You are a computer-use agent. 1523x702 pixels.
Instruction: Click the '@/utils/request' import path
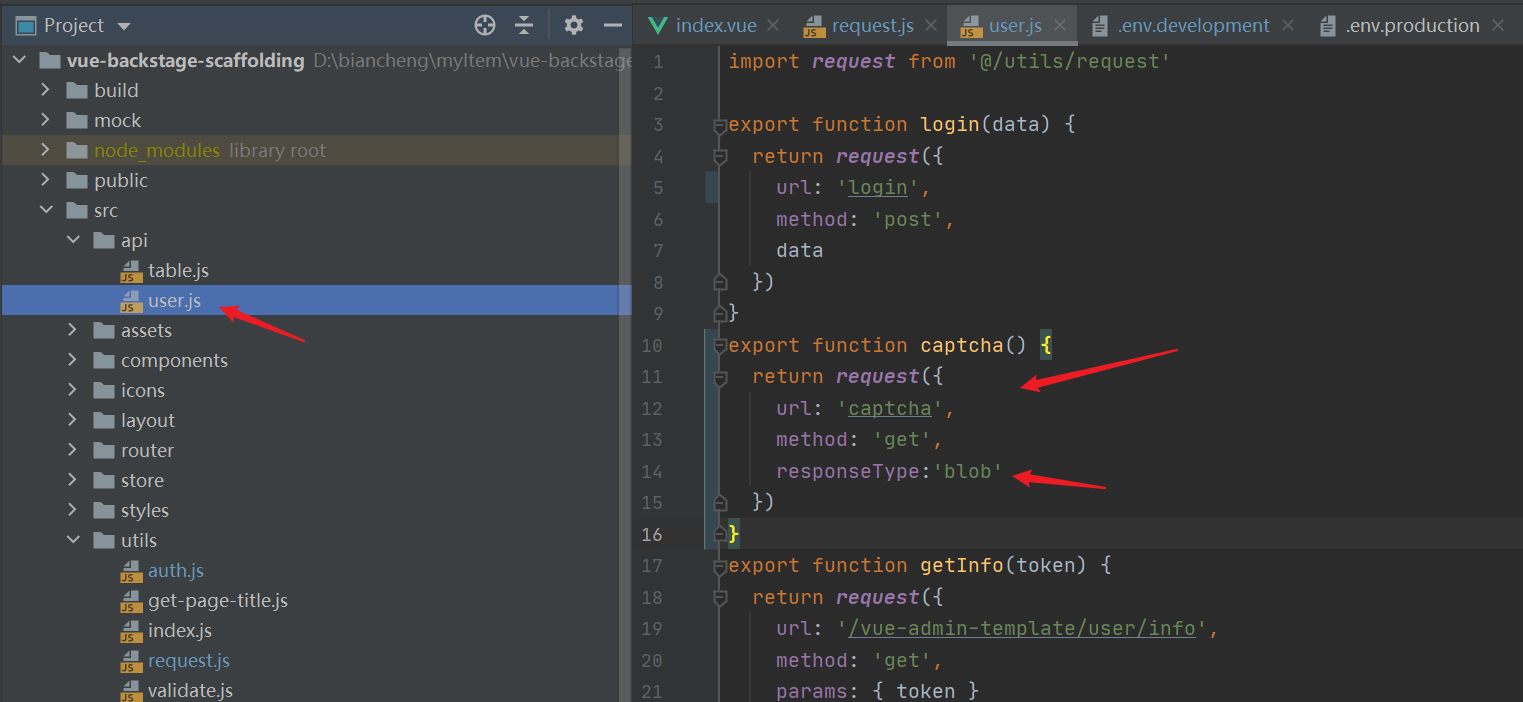(1069, 61)
